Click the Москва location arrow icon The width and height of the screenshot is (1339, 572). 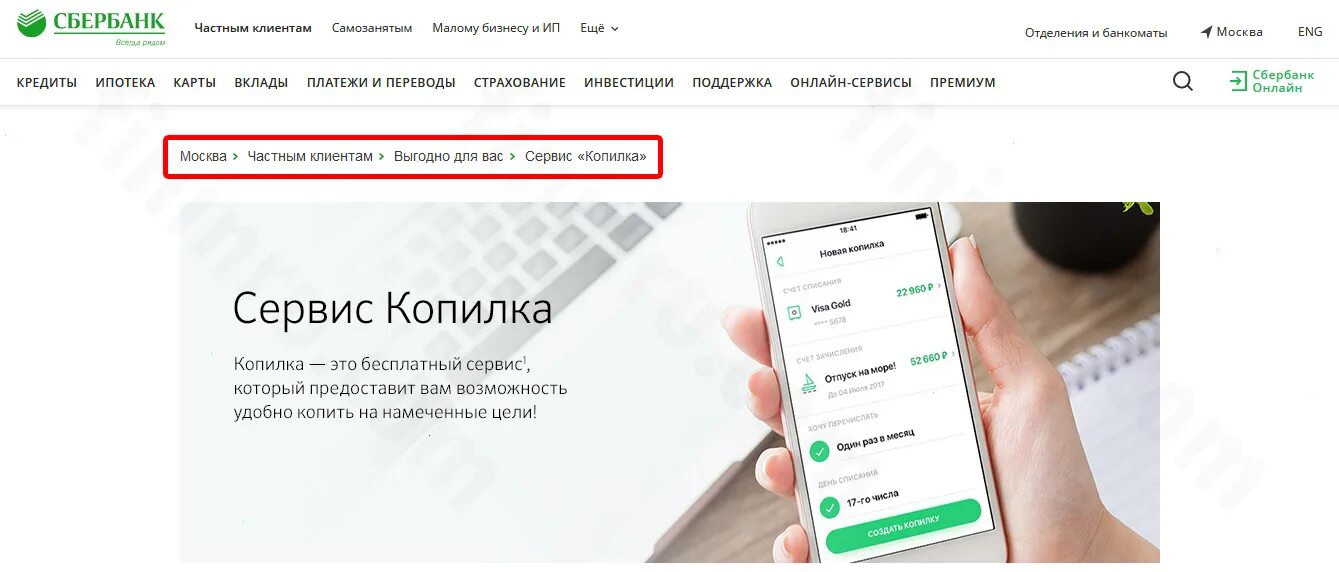coord(1206,32)
